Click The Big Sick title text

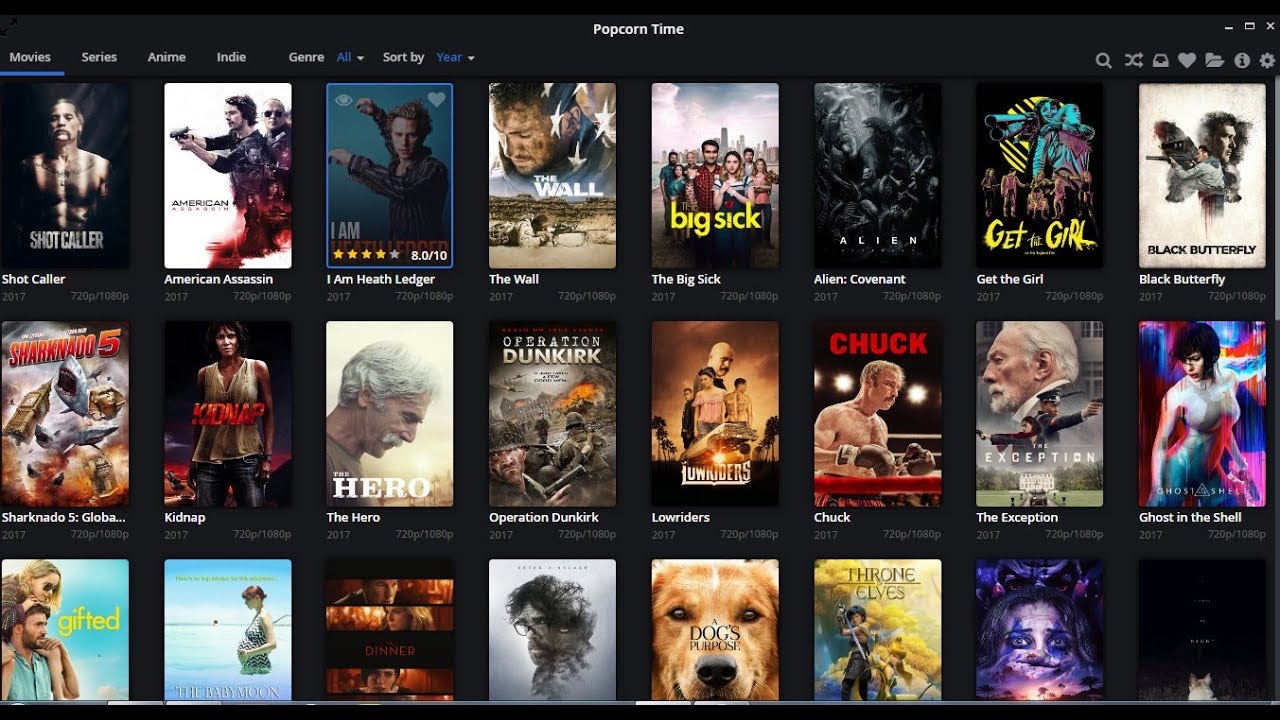pyautogui.click(x=686, y=280)
